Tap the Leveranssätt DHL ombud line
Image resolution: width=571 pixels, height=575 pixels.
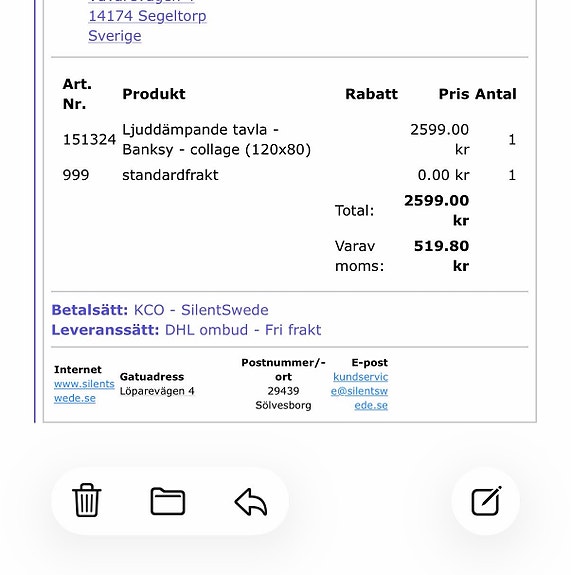point(186,330)
